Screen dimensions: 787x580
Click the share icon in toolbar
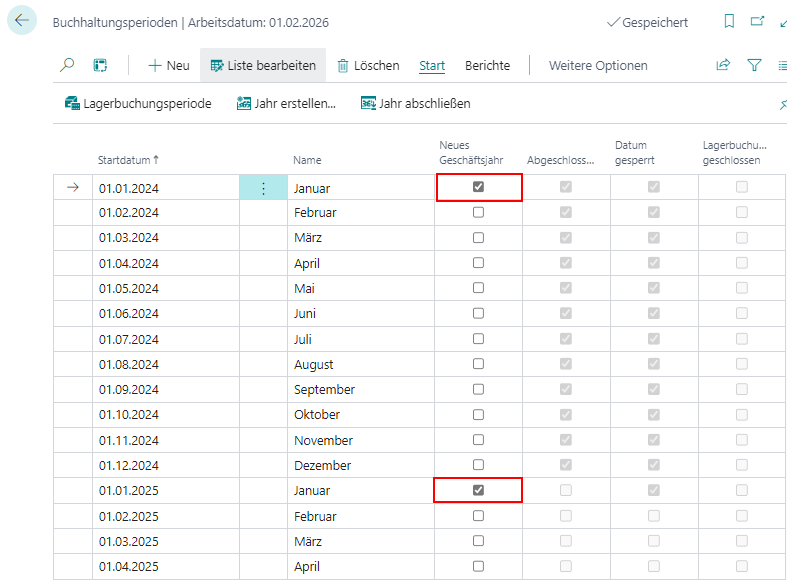pyautogui.click(x=723, y=65)
